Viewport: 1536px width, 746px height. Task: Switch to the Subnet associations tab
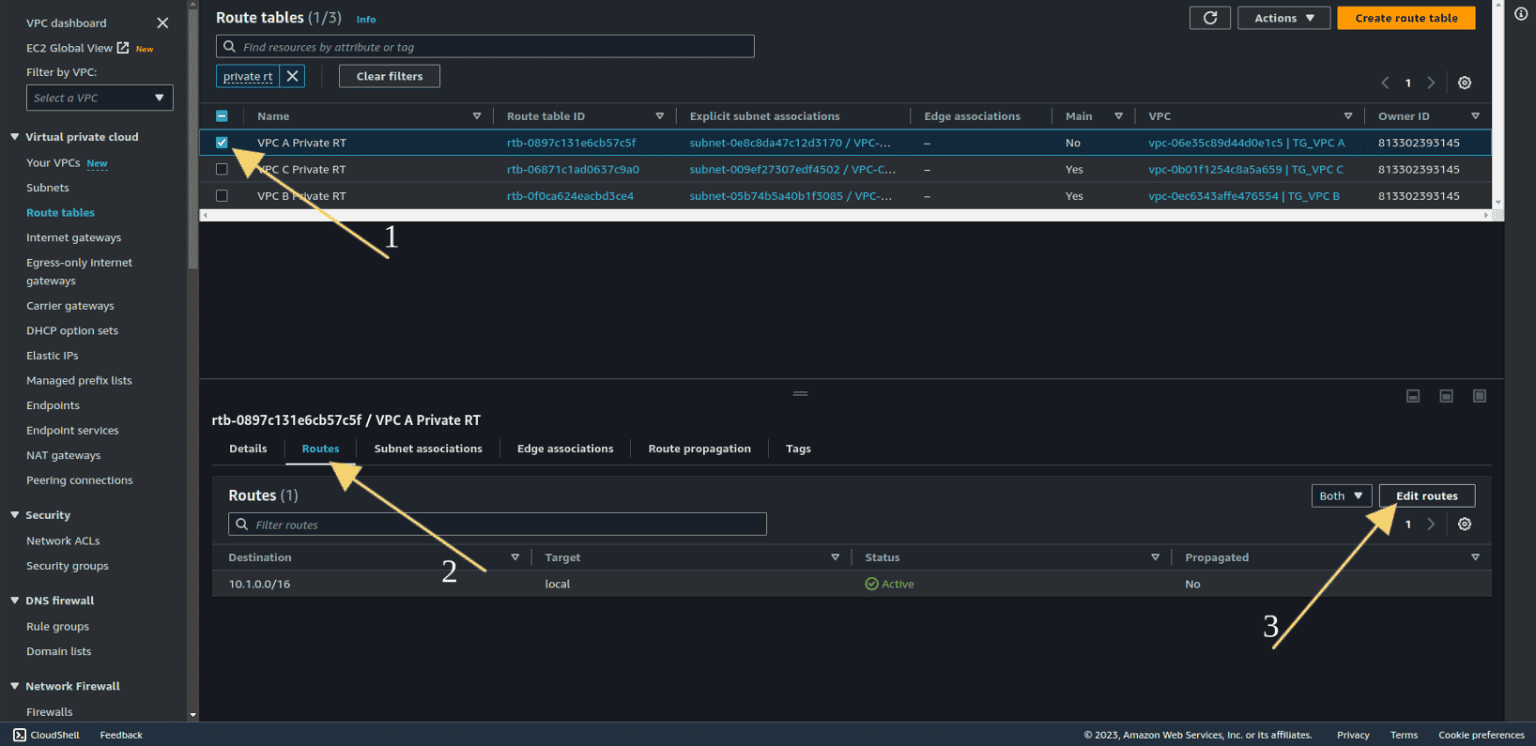(428, 448)
